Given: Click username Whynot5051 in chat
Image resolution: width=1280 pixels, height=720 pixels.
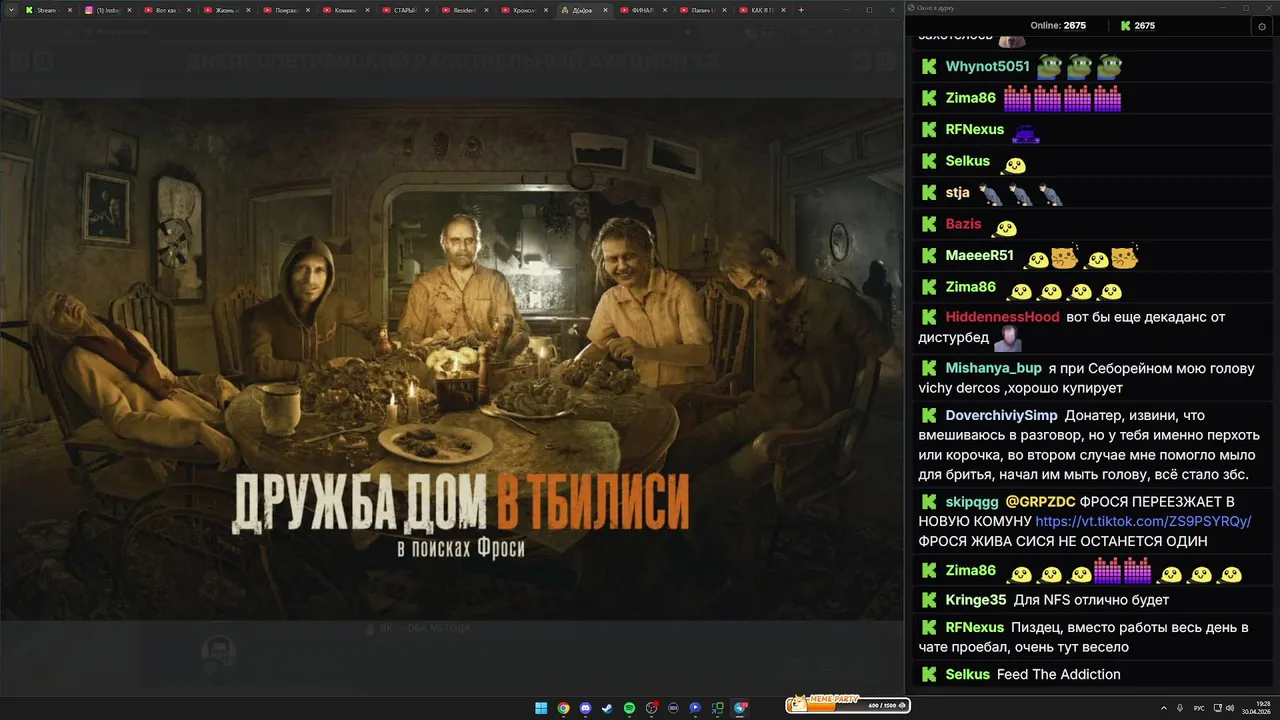Looking at the screenshot, I should coord(987,67).
